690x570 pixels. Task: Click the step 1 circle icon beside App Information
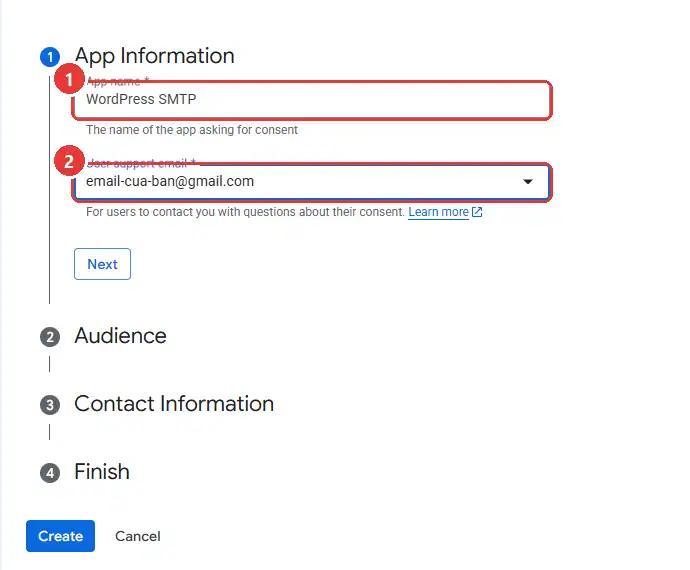pos(50,57)
